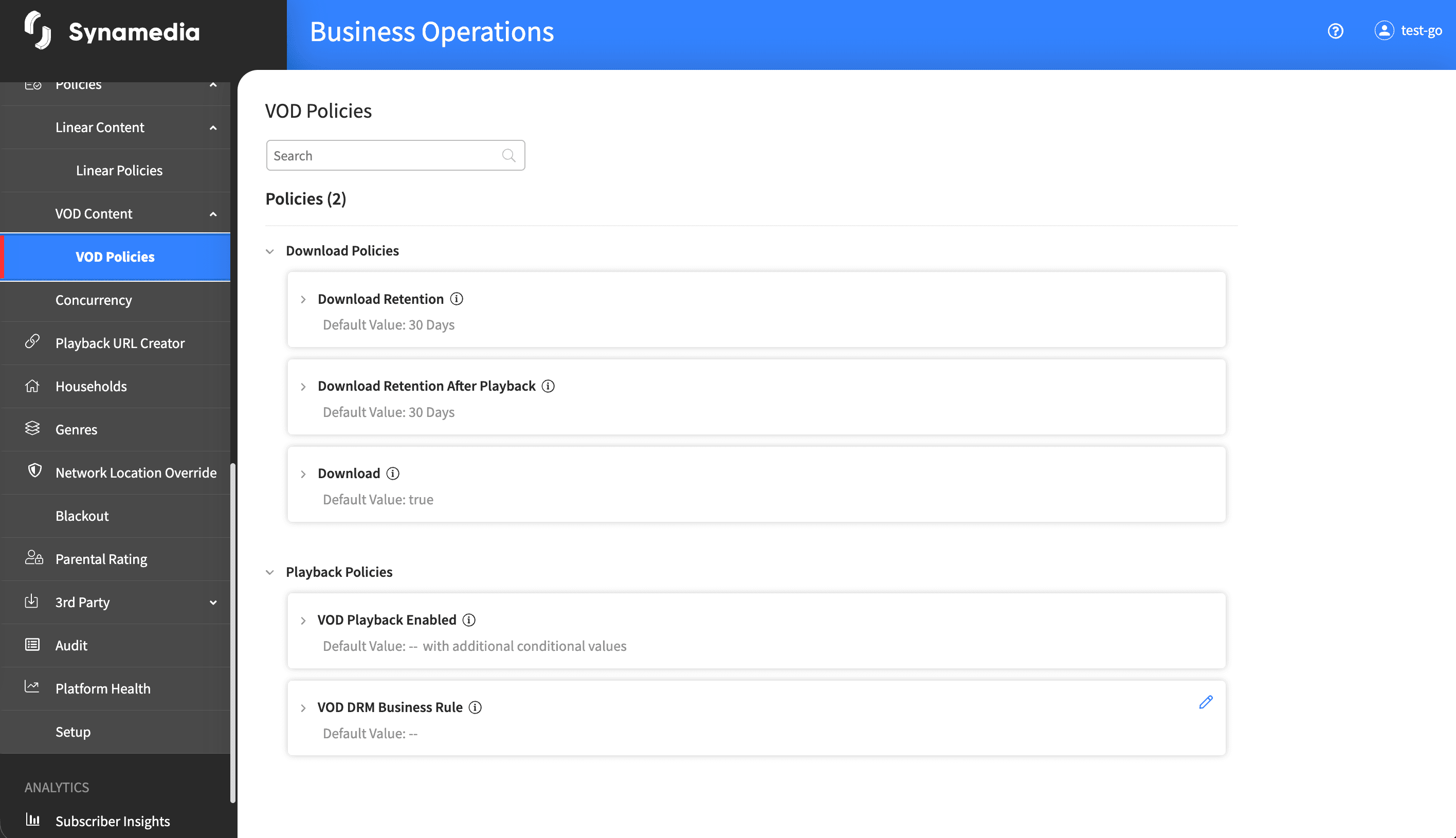Screen dimensions: 1456x838
Task: Click the VOD Policies page heading
Action: pyautogui.click(x=318, y=111)
